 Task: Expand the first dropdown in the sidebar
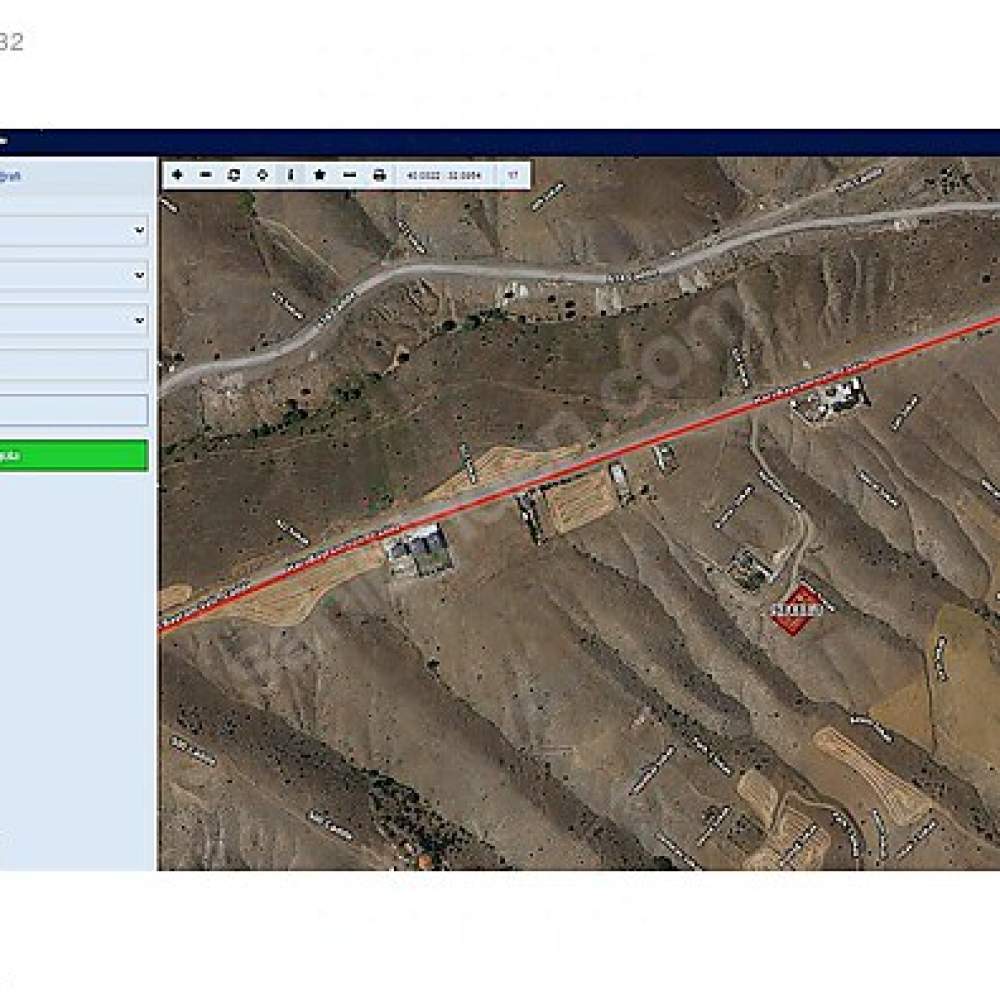tap(74, 230)
